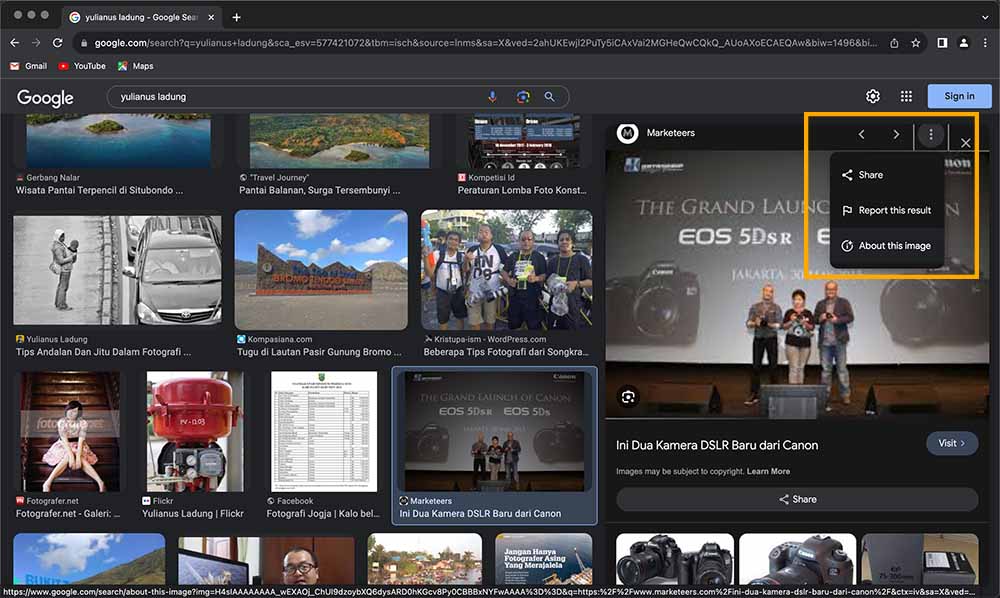Select About this image menu entry
The height and width of the screenshot is (598, 1000).
(894, 246)
